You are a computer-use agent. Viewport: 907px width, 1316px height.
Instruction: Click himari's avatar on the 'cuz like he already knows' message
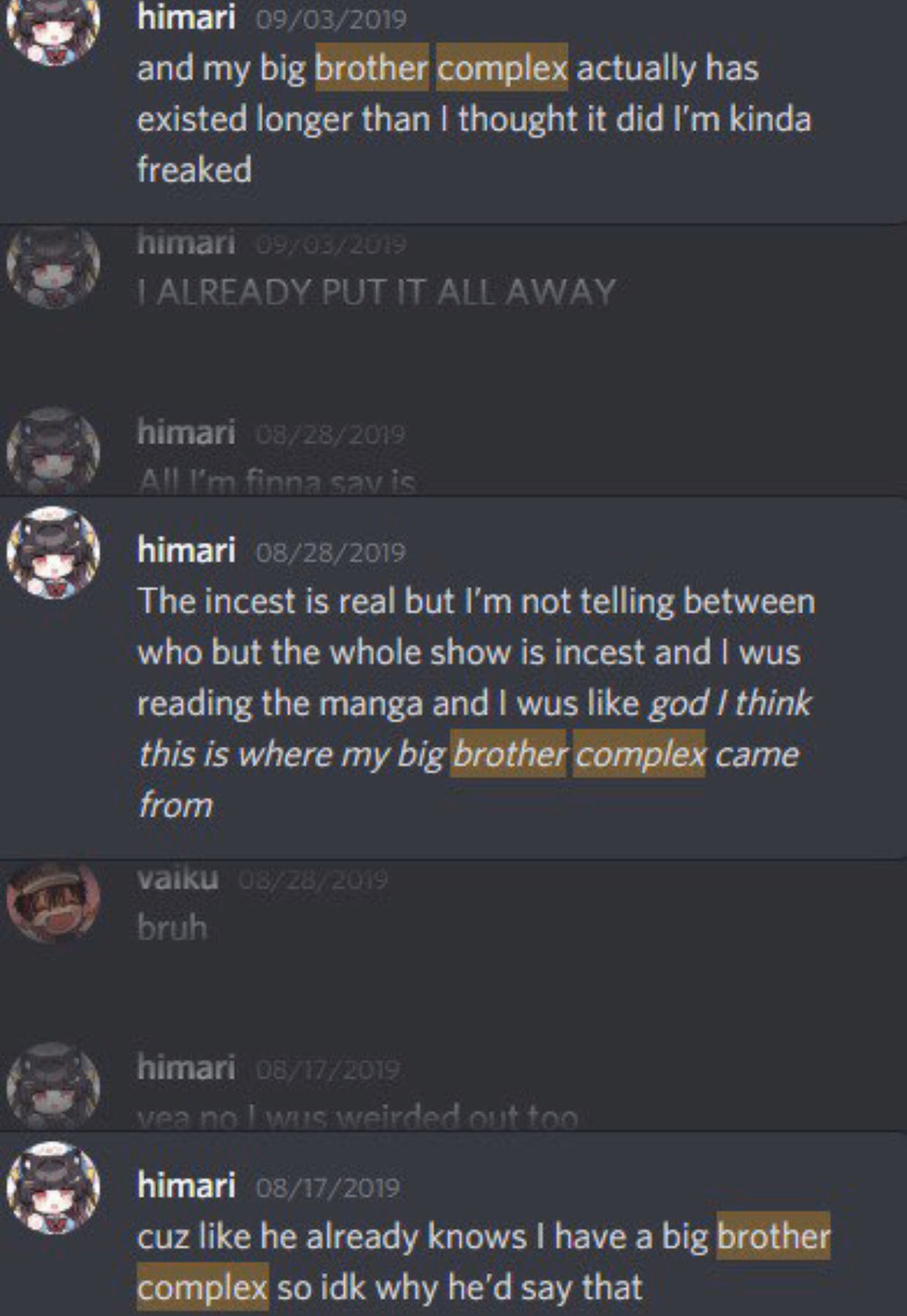point(53,1188)
